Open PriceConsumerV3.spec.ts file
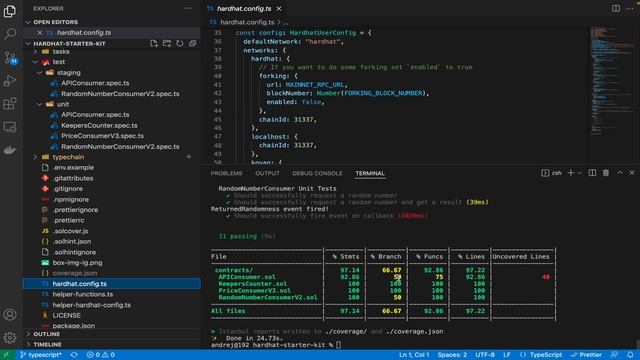This screenshot has height=360, width=640. coord(111,136)
